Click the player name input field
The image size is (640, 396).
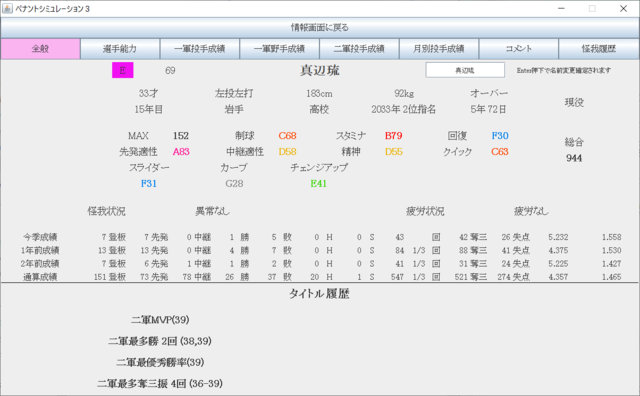click(x=465, y=70)
